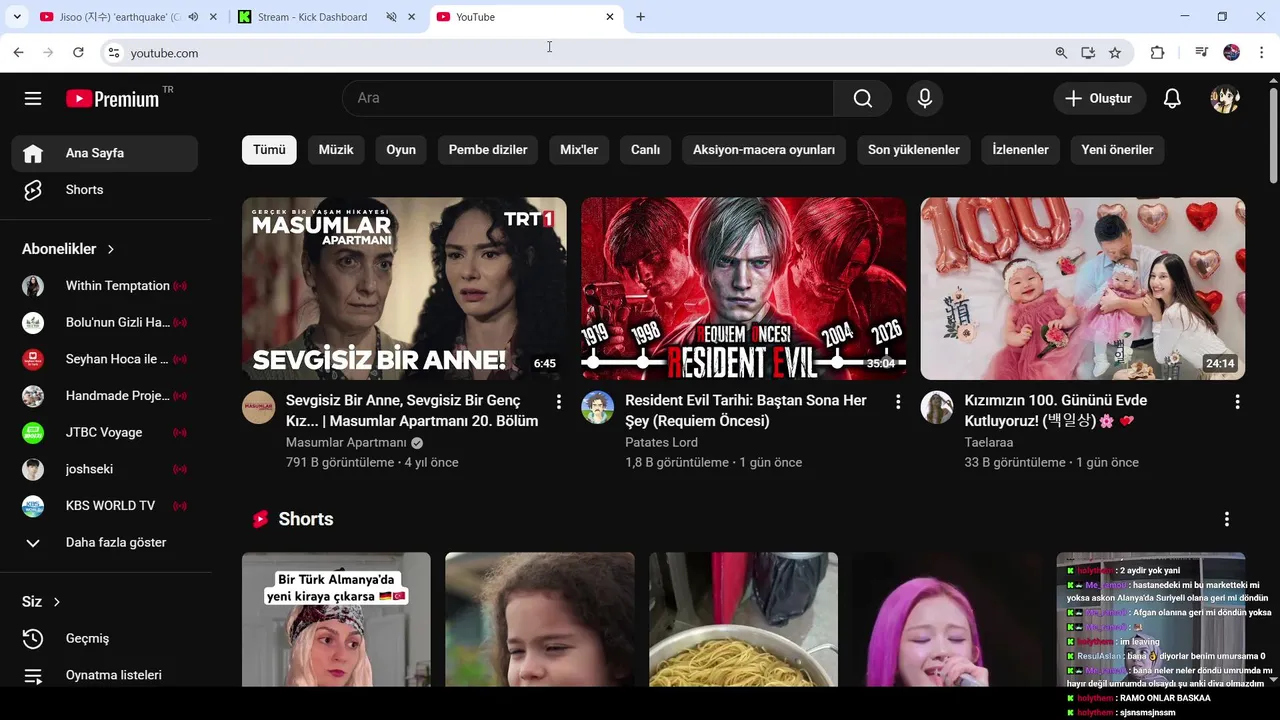Go back with browser back arrow
This screenshot has width=1280, height=720.
click(18, 53)
